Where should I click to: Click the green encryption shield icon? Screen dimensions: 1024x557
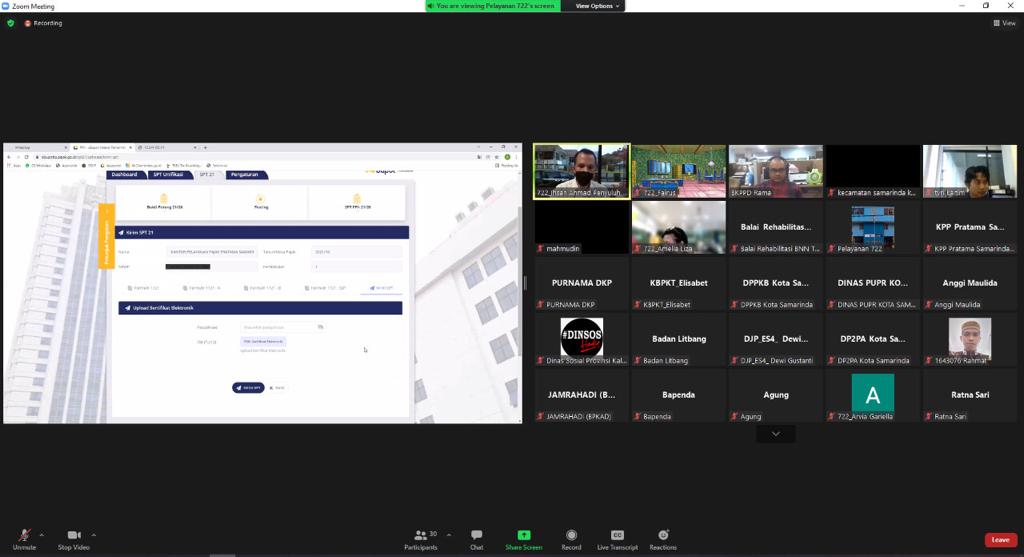[11, 23]
